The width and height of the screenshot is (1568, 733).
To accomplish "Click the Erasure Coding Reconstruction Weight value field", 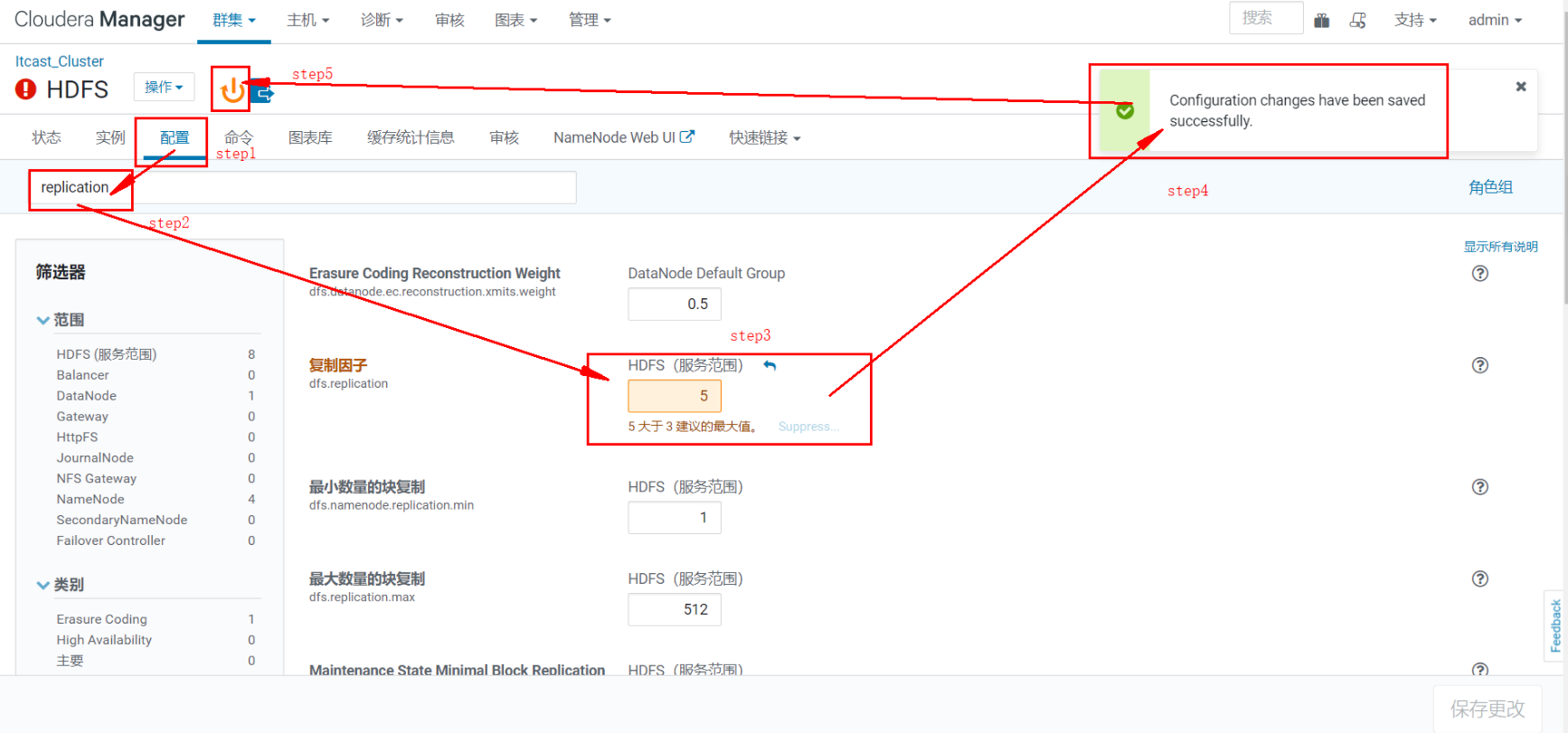I will pyautogui.click(x=675, y=304).
